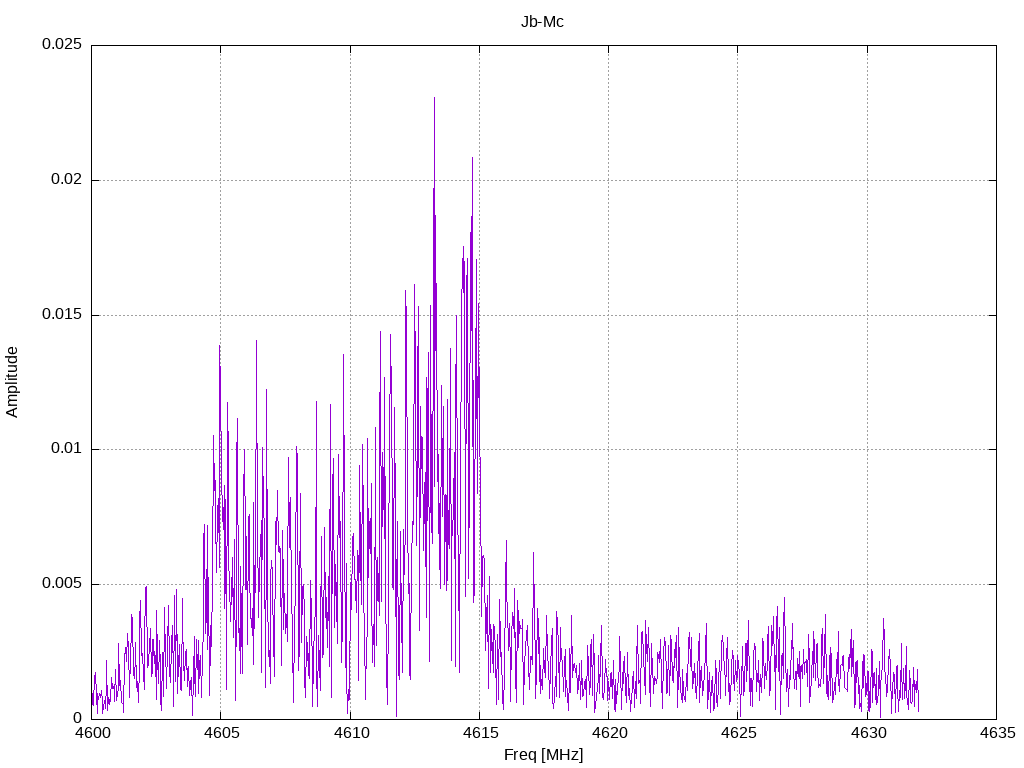Click the 0.01 y-axis tick label

point(66,449)
